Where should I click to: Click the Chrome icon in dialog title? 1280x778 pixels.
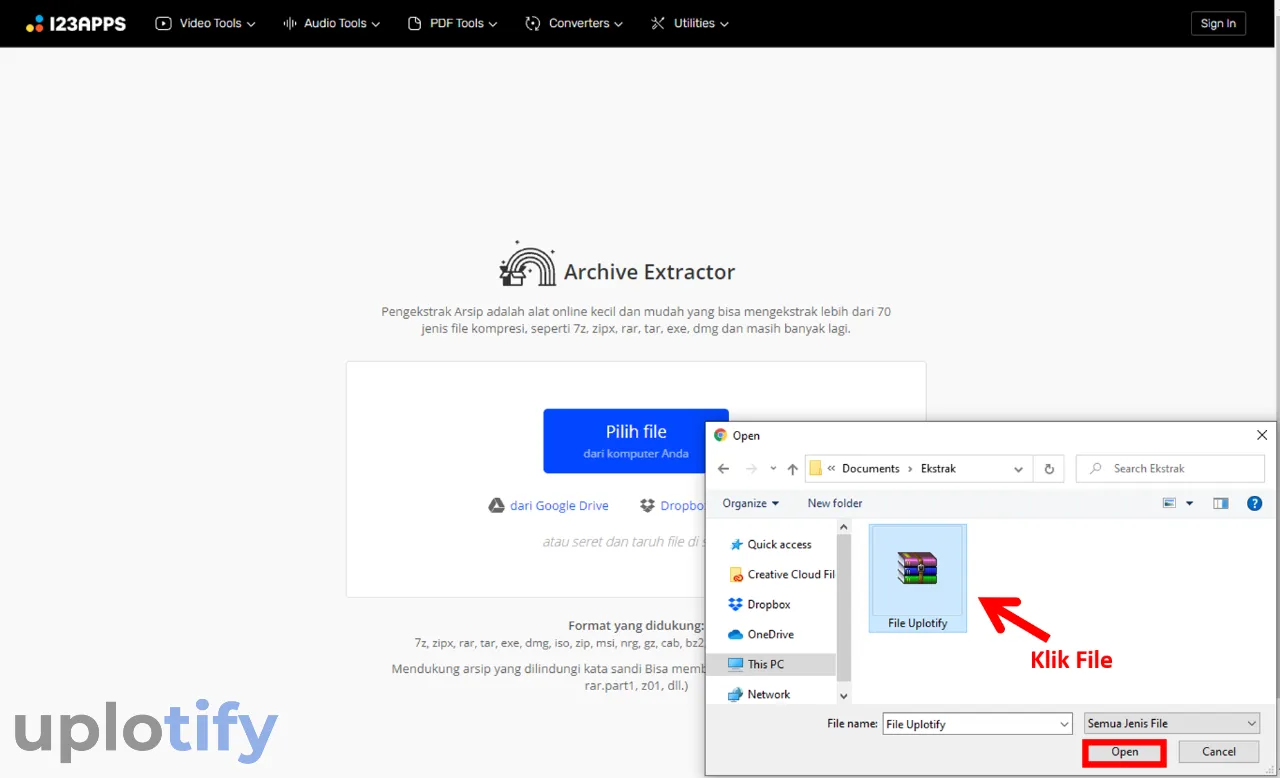pos(720,435)
